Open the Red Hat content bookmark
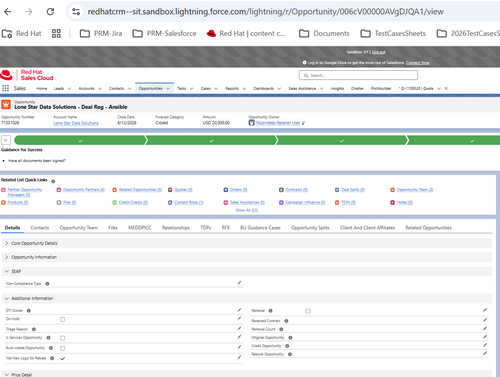This screenshot has height=377, width=500. pos(246,33)
